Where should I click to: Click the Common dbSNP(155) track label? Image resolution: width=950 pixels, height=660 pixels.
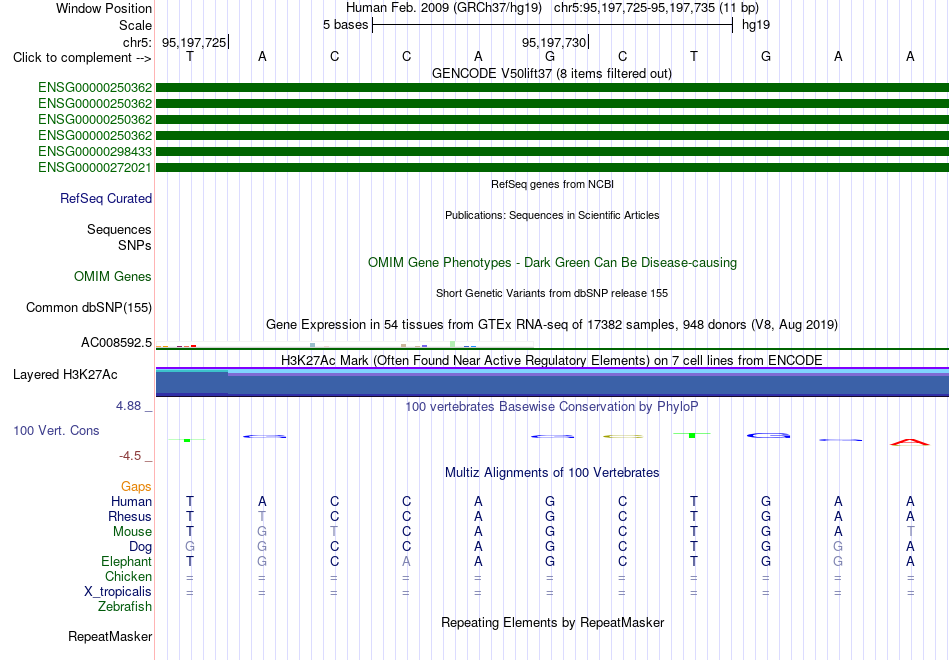pyautogui.click(x=88, y=307)
